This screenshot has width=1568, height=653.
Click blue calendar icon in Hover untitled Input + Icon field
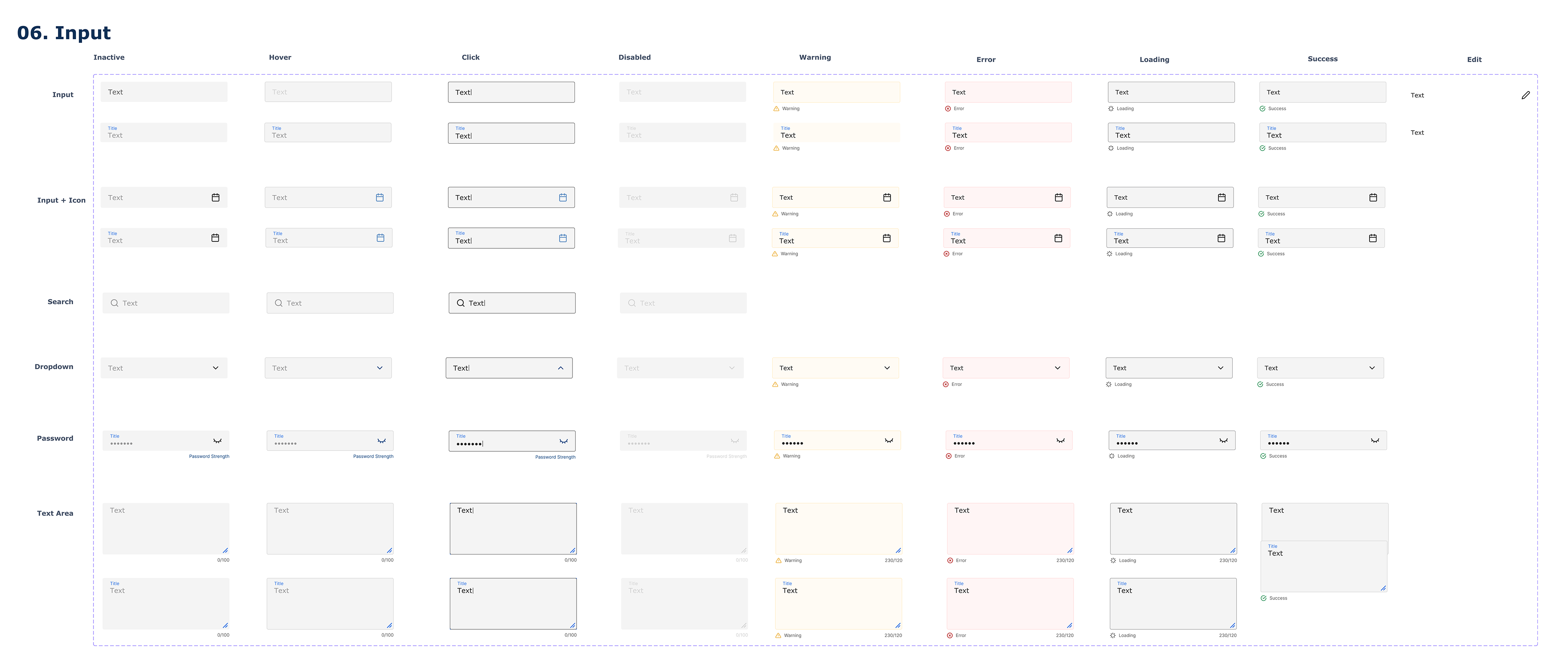pyautogui.click(x=380, y=198)
